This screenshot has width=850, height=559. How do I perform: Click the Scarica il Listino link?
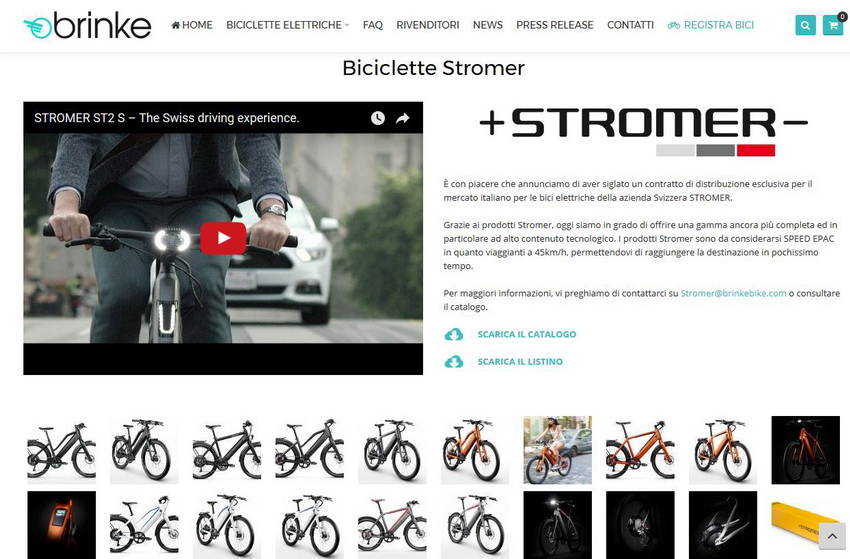pyautogui.click(x=520, y=362)
